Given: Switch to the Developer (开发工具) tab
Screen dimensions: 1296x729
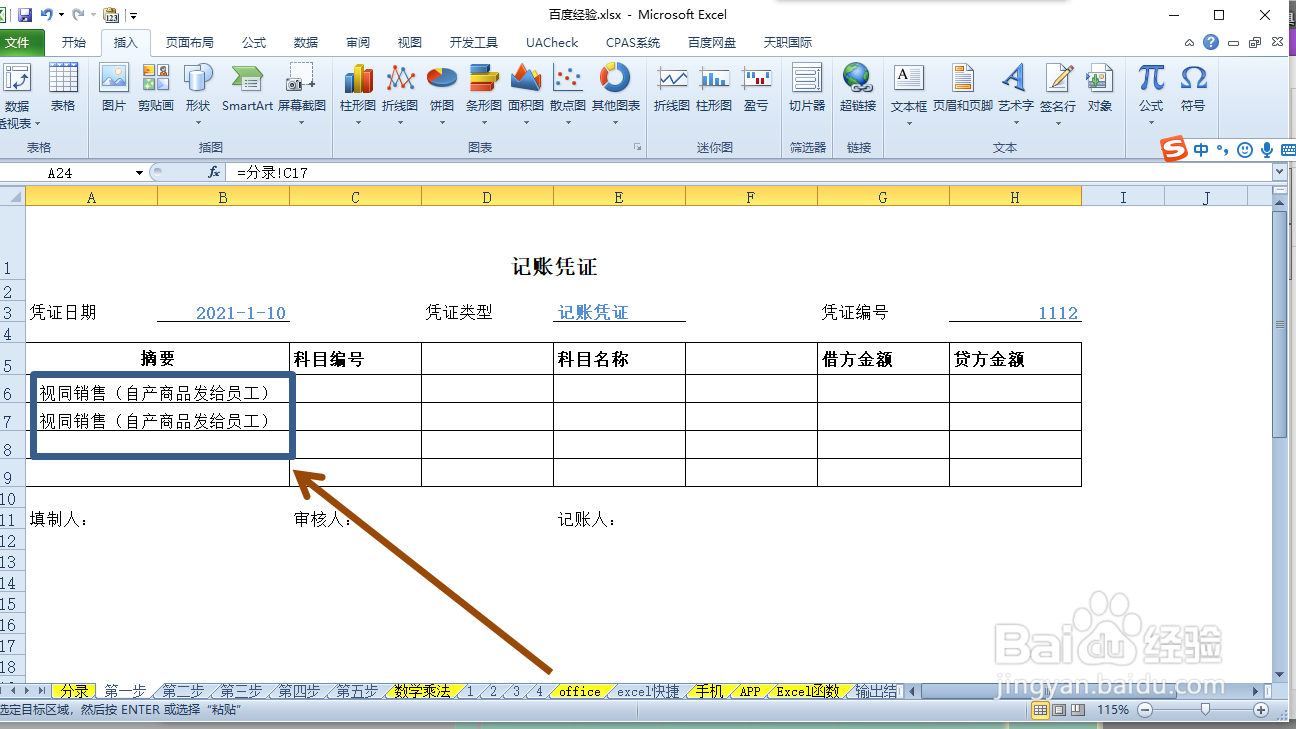Looking at the screenshot, I should pos(474,42).
